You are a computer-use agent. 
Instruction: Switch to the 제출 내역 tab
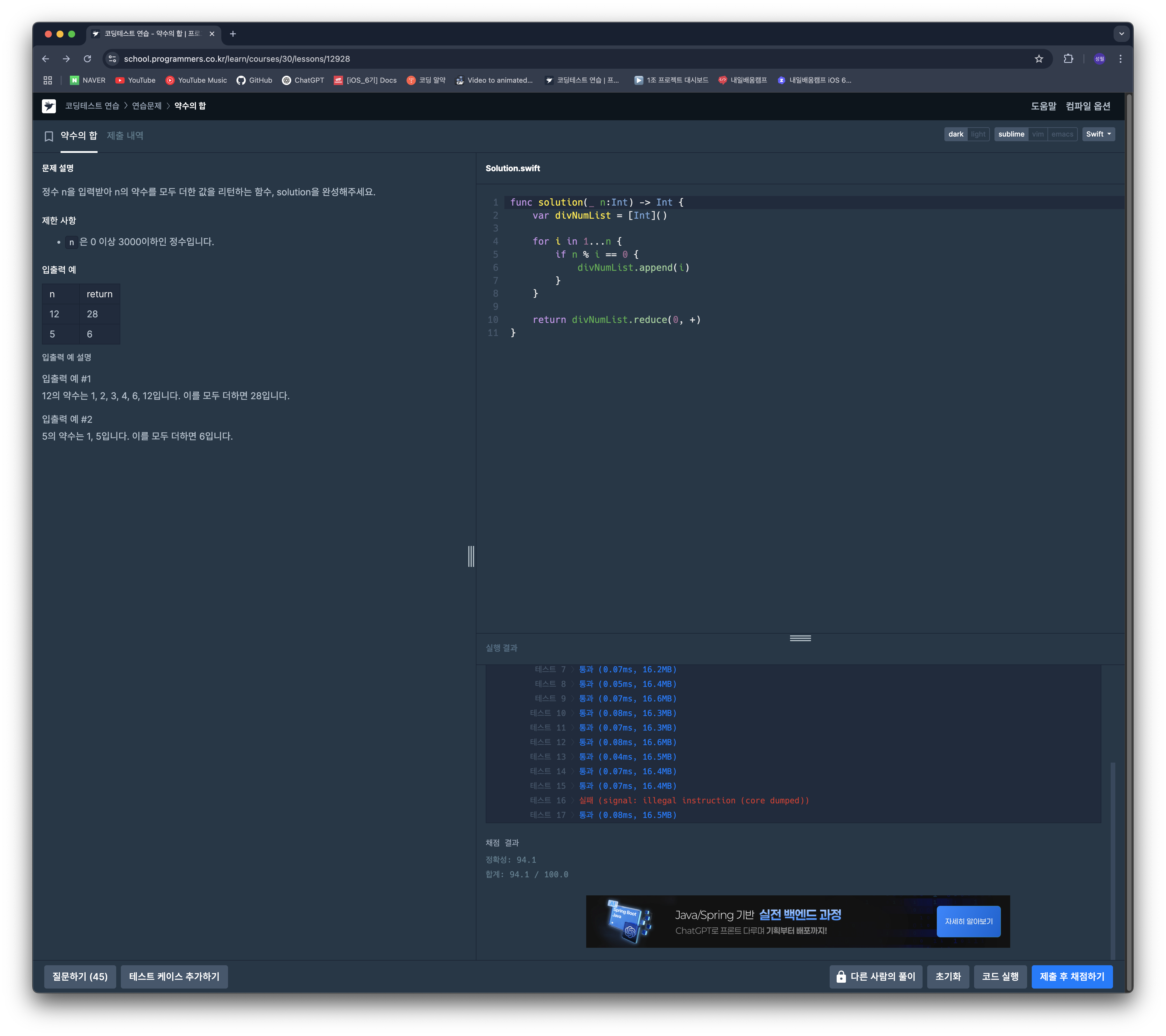125,136
